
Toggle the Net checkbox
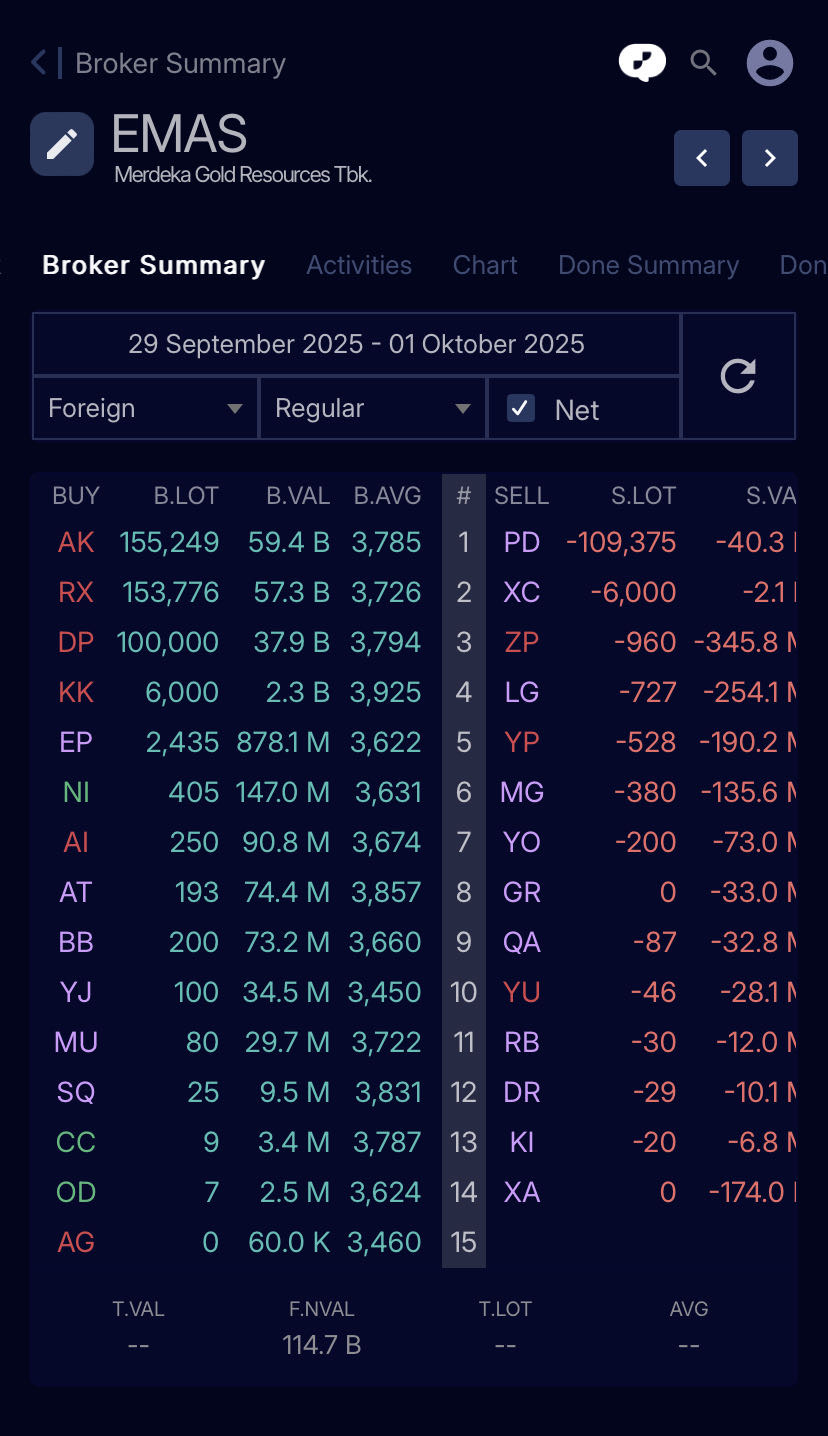(x=521, y=408)
